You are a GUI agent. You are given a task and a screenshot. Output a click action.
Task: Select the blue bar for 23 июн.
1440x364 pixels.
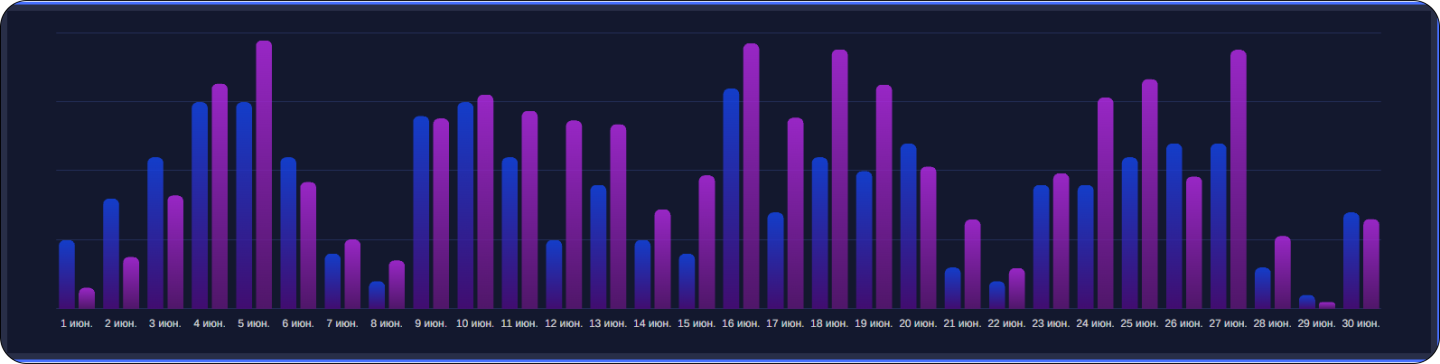point(1041,247)
